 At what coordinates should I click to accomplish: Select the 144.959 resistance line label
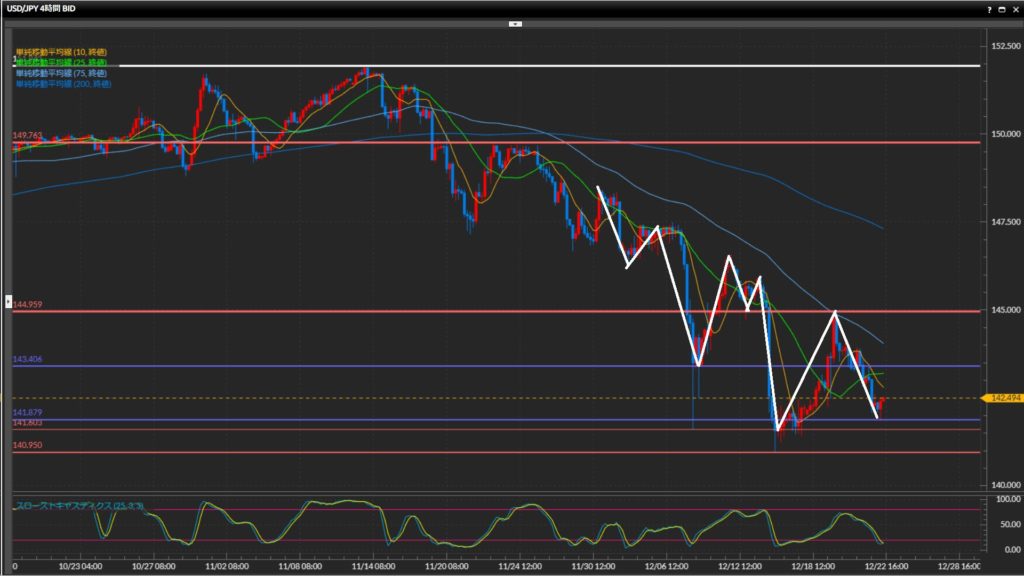[x=28, y=304]
